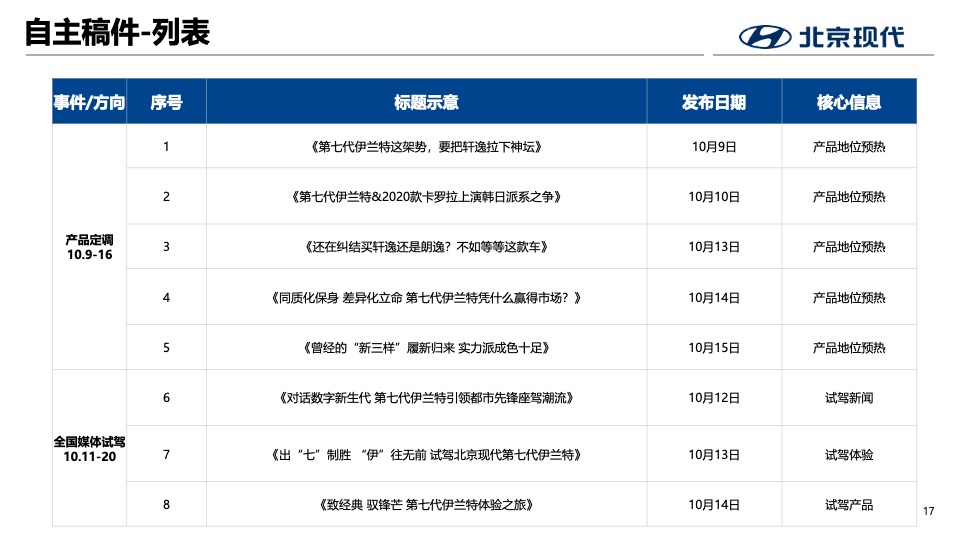Click sequence number 2 cell
This screenshot has width=960, height=540.
click(167, 197)
